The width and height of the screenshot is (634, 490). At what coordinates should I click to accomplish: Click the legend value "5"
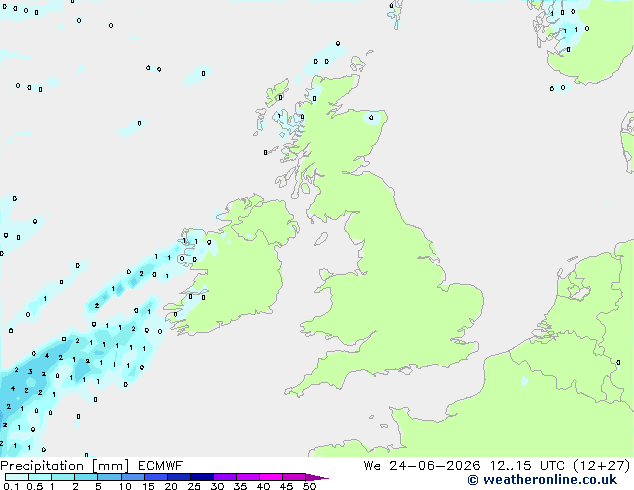click(98, 486)
